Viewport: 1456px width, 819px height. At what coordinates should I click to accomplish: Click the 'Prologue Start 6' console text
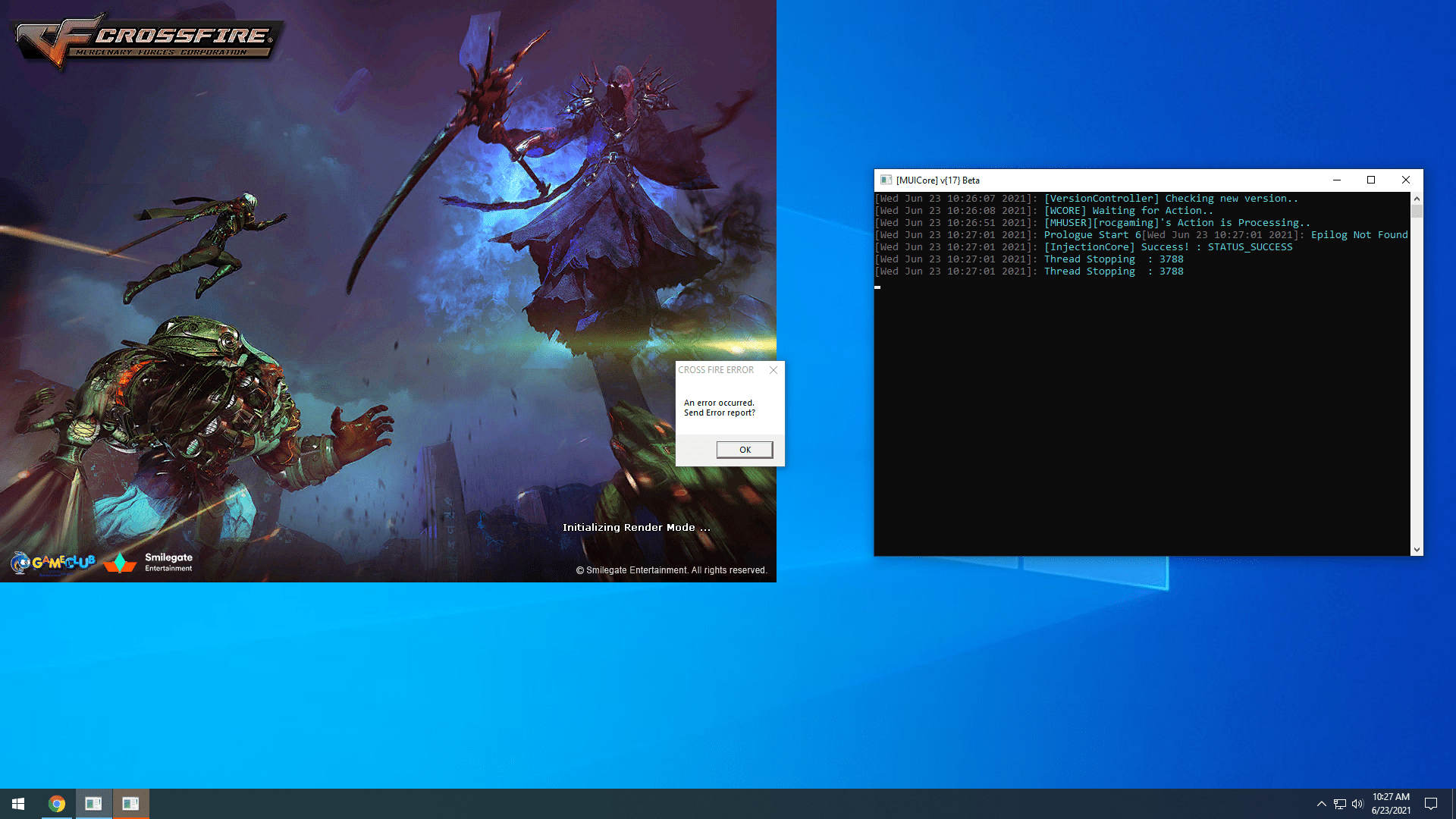(1092, 235)
